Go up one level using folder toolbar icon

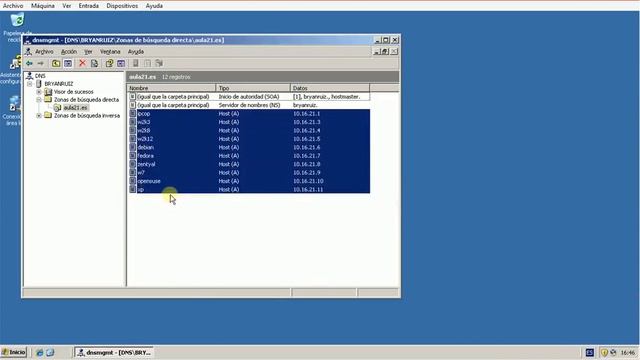click(x=56, y=63)
